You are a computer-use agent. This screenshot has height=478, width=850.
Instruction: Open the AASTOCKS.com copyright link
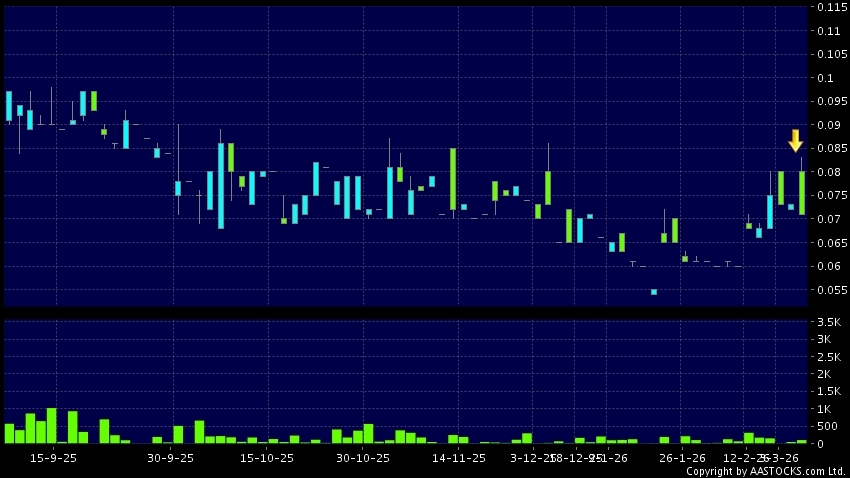point(765,471)
